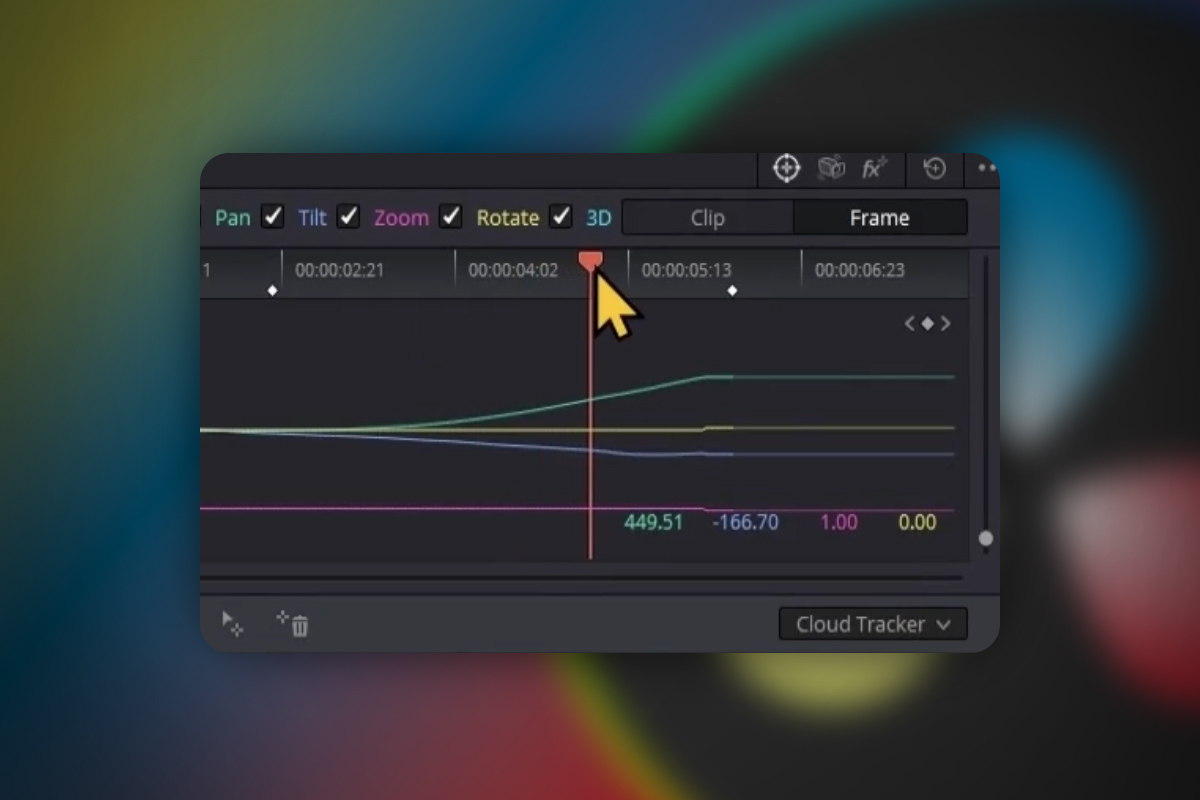Select keyframe marker below 00:00:05:13
This screenshot has width=1200, height=800.
732,291
